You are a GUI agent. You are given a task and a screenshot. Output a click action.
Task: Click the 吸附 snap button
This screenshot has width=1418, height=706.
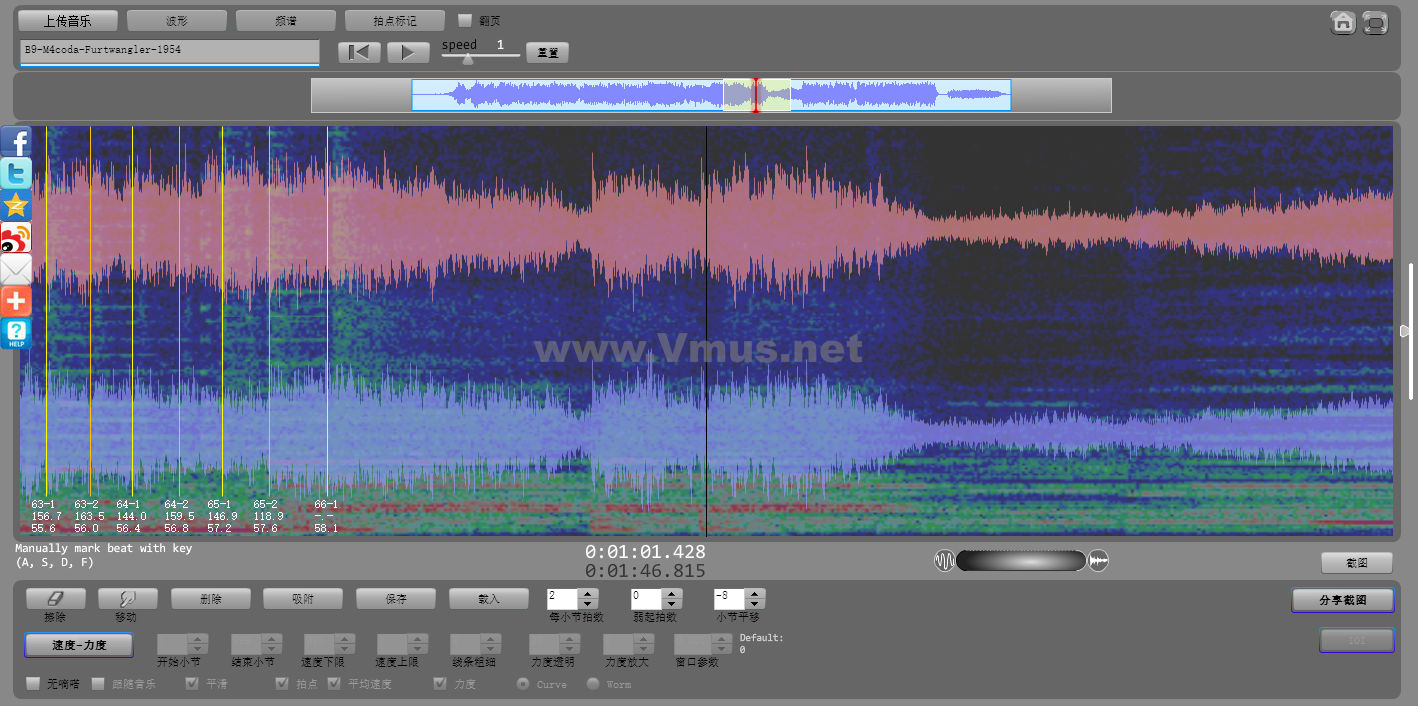pyautogui.click(x=303, y=599)
